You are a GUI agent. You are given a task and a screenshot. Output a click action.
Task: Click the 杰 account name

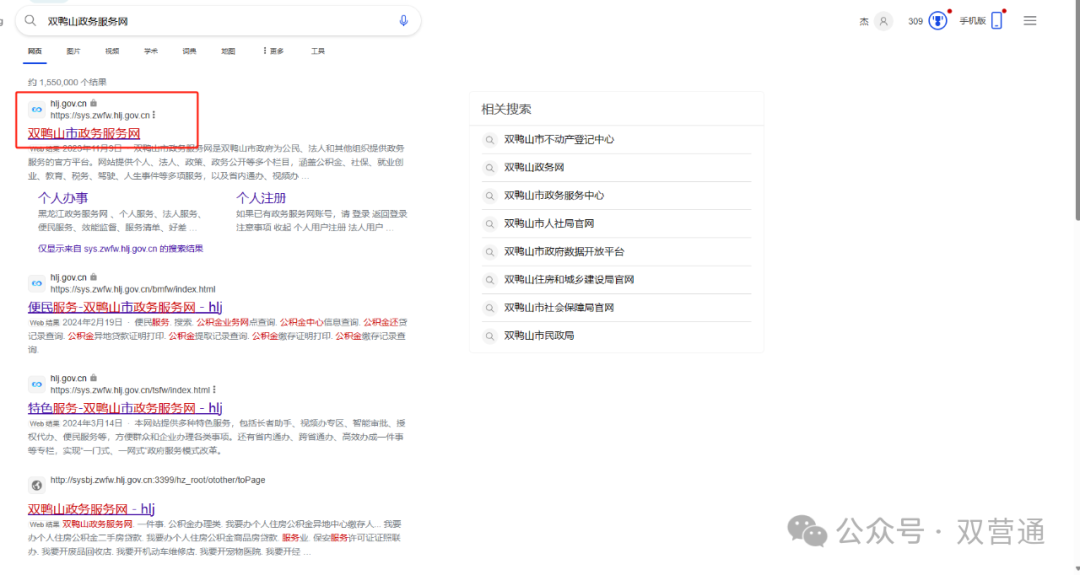click(864, 21)
